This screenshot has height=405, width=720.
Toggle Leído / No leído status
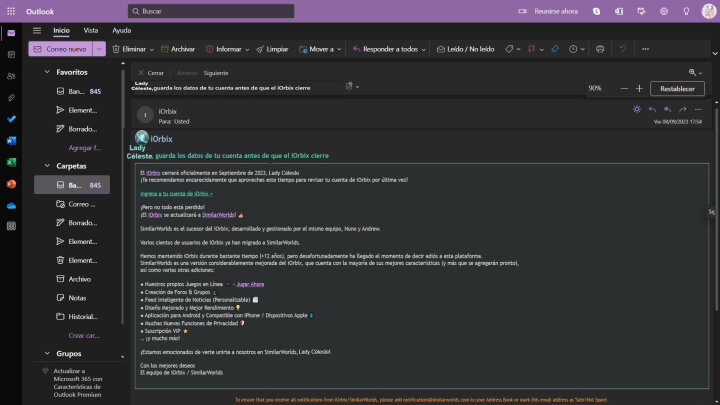tap(465, 49)
